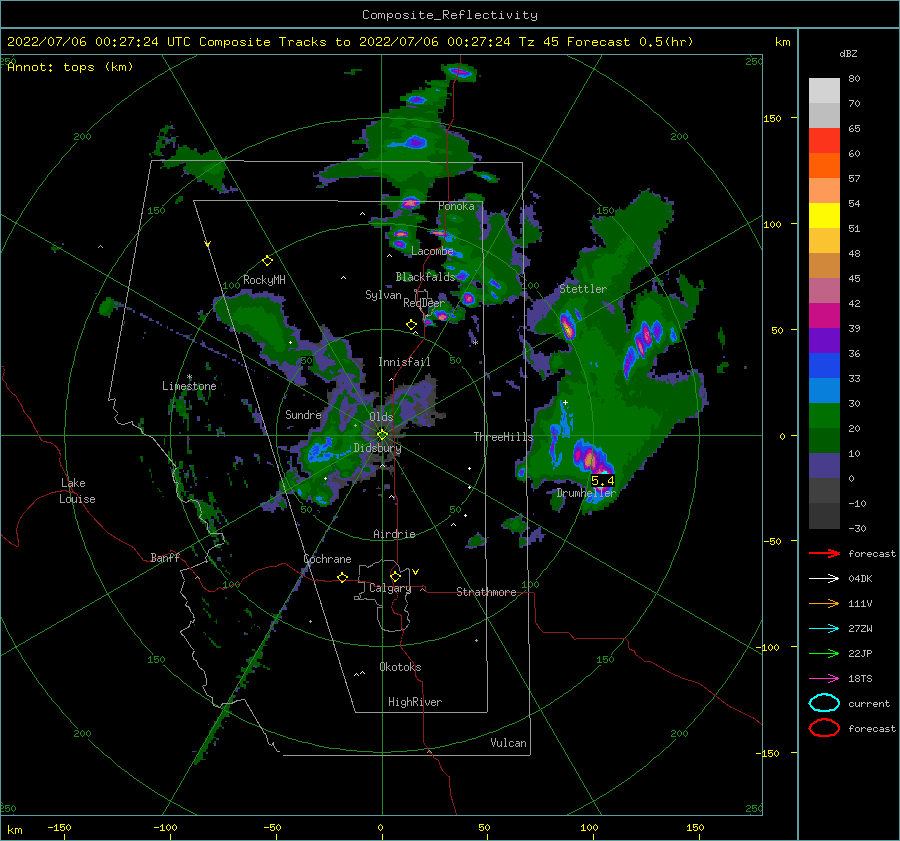Click the Didsbury city label
This screenshot has width=900, height=841.
377,448
